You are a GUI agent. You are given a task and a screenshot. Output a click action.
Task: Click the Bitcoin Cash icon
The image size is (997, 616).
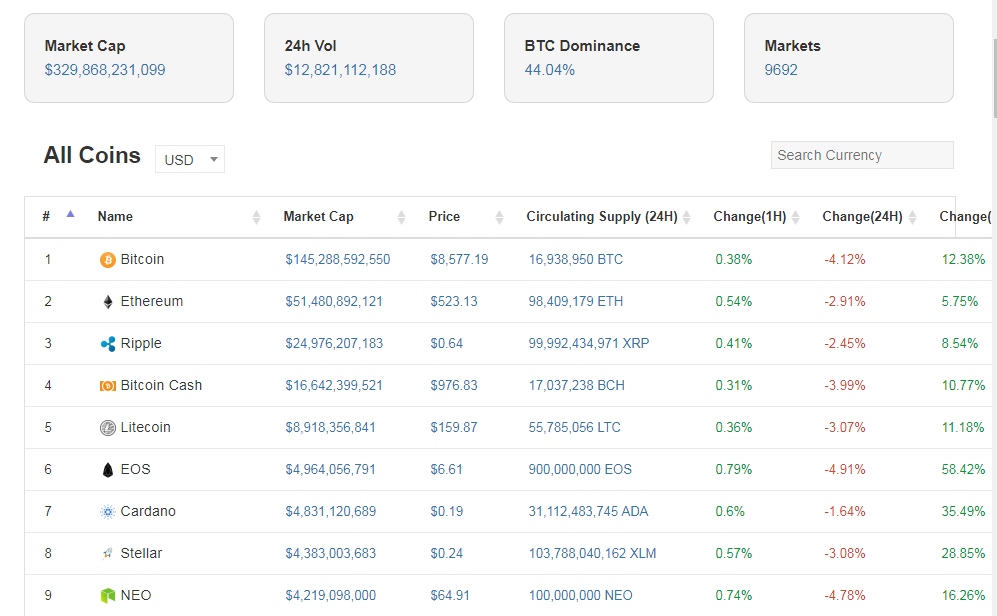pyautogui.click(x=108, y=386)
